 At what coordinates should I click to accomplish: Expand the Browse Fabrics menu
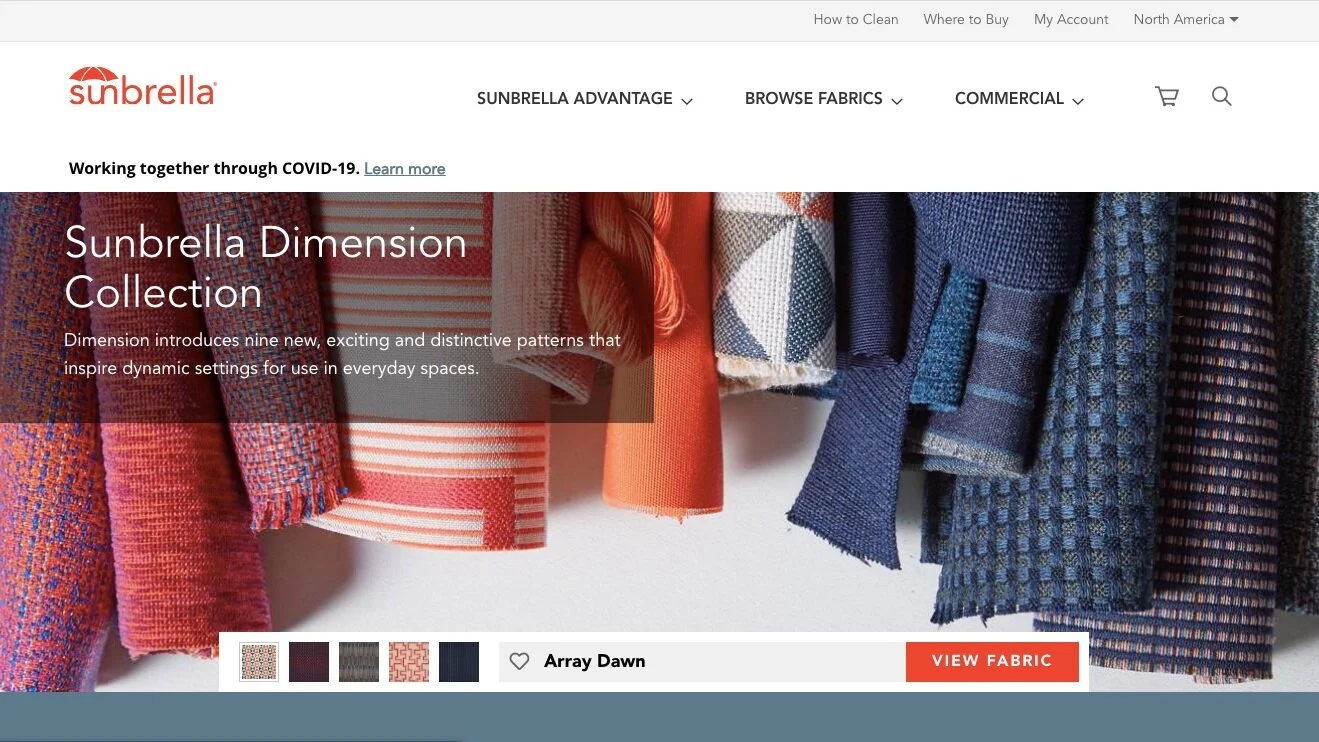pos(824,98)
